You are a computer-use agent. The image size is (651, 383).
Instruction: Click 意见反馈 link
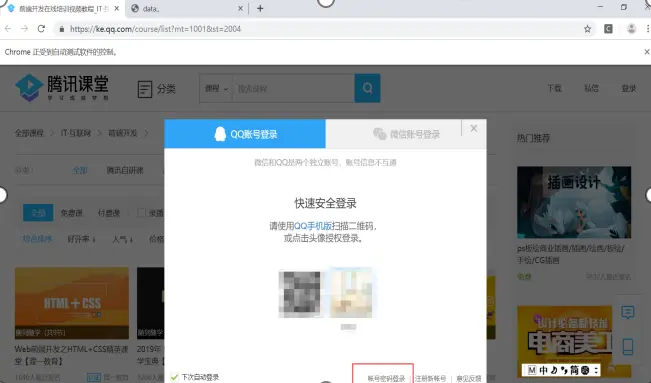tap(469, 378)
